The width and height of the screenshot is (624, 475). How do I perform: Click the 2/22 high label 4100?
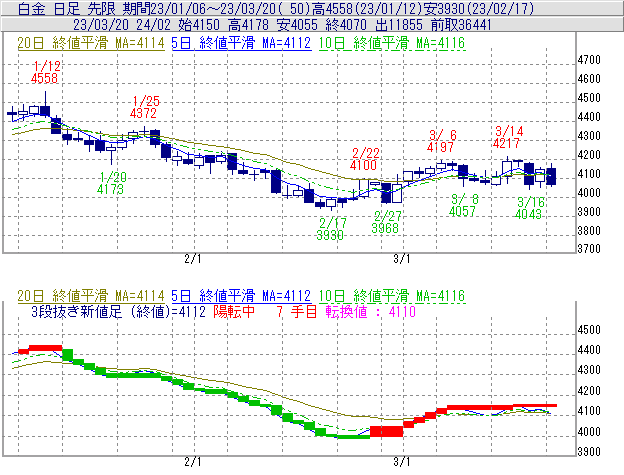pos(363,165)
